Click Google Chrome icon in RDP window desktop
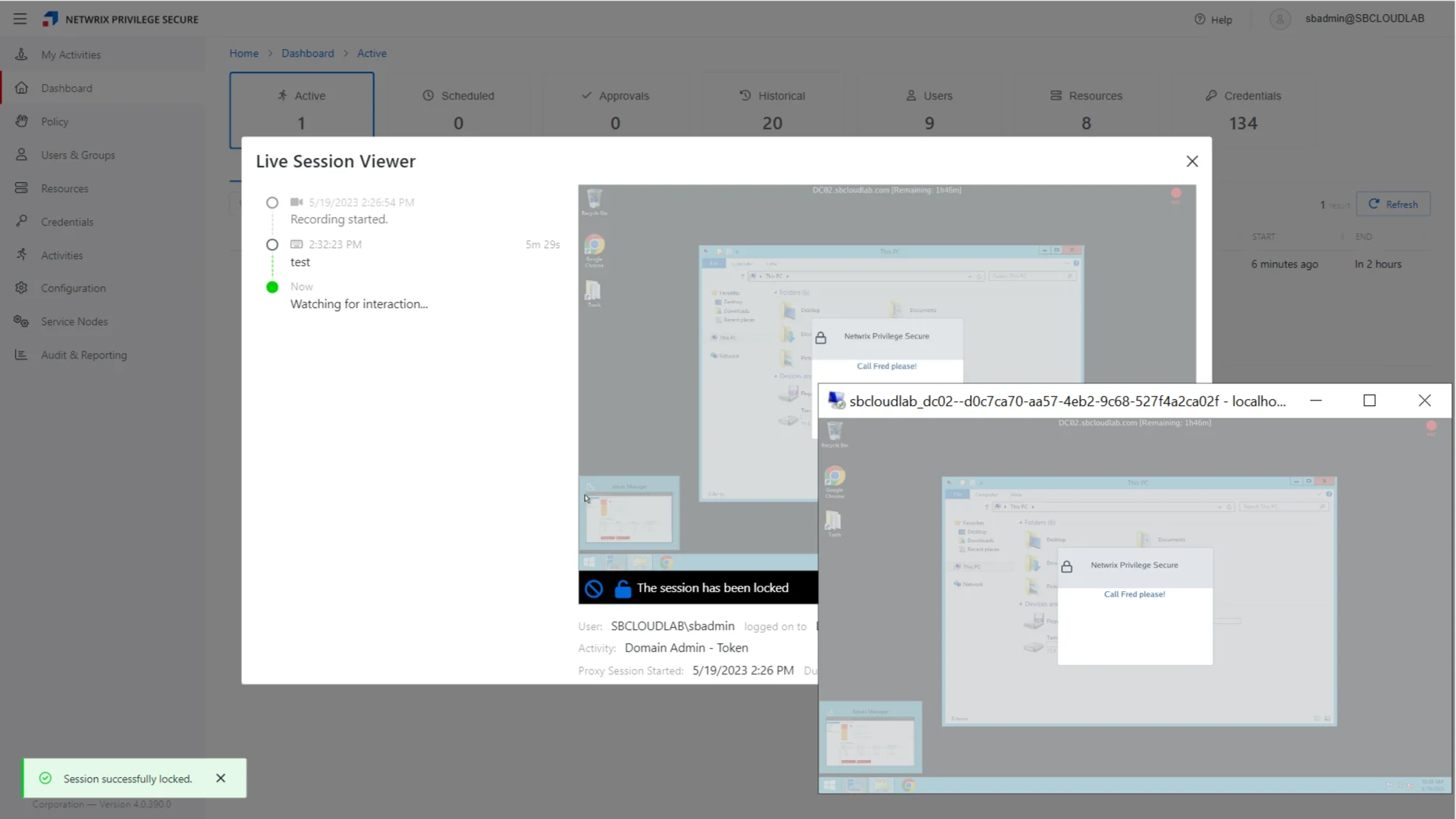The width and height of the screenshot is (1456, 819). click(835, 481)
